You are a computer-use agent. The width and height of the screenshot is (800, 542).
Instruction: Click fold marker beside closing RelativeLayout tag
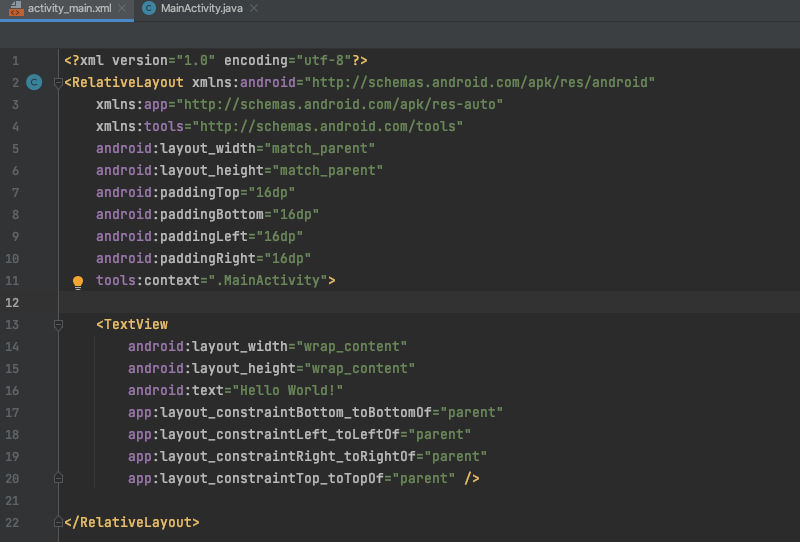(x=58, y=522)
